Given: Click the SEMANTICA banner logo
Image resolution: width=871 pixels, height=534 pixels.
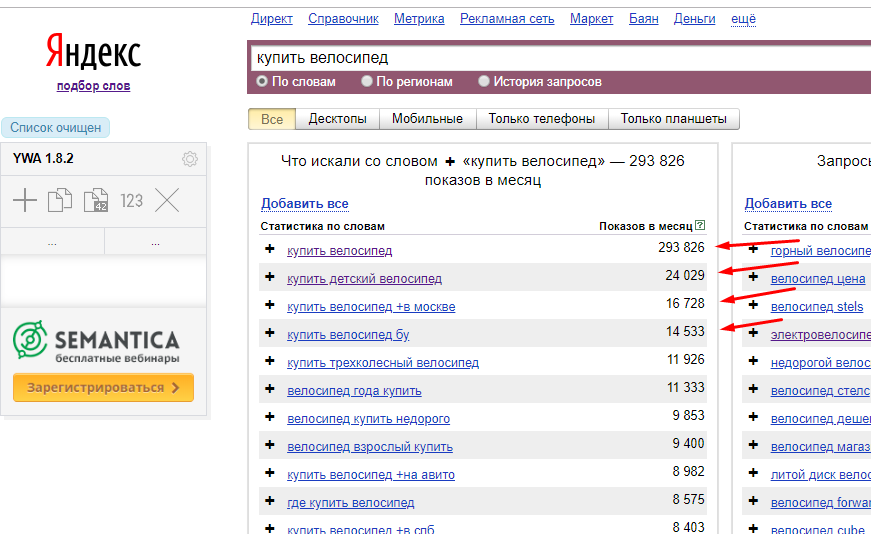Looking at the screenshot, I should (96, 341).
